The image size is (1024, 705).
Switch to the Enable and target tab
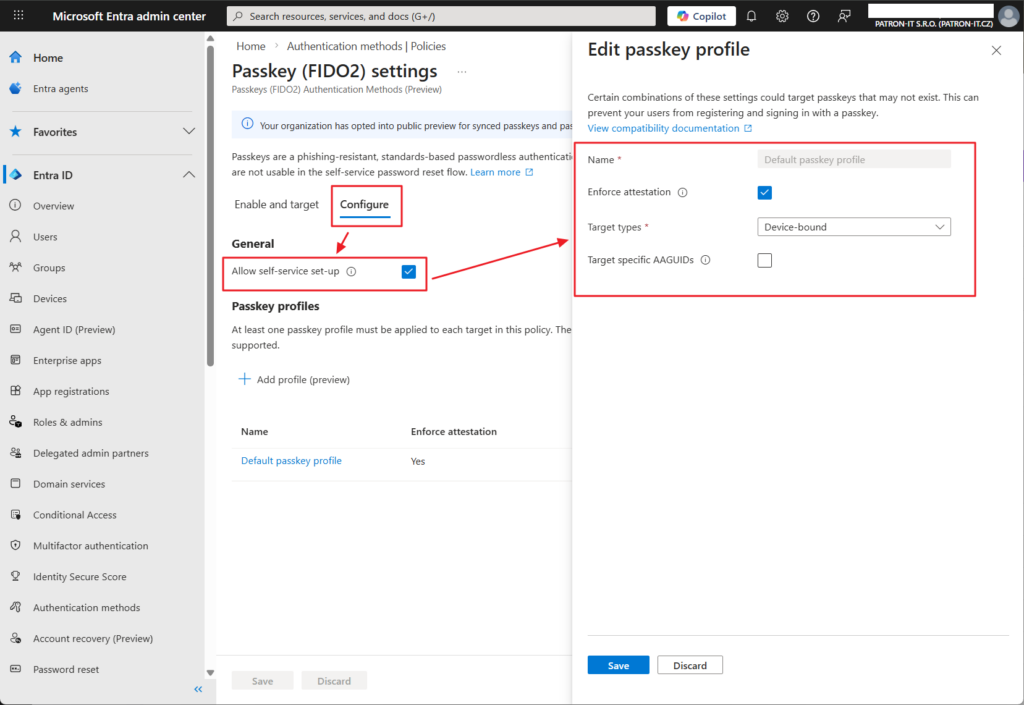pos(276,205)
